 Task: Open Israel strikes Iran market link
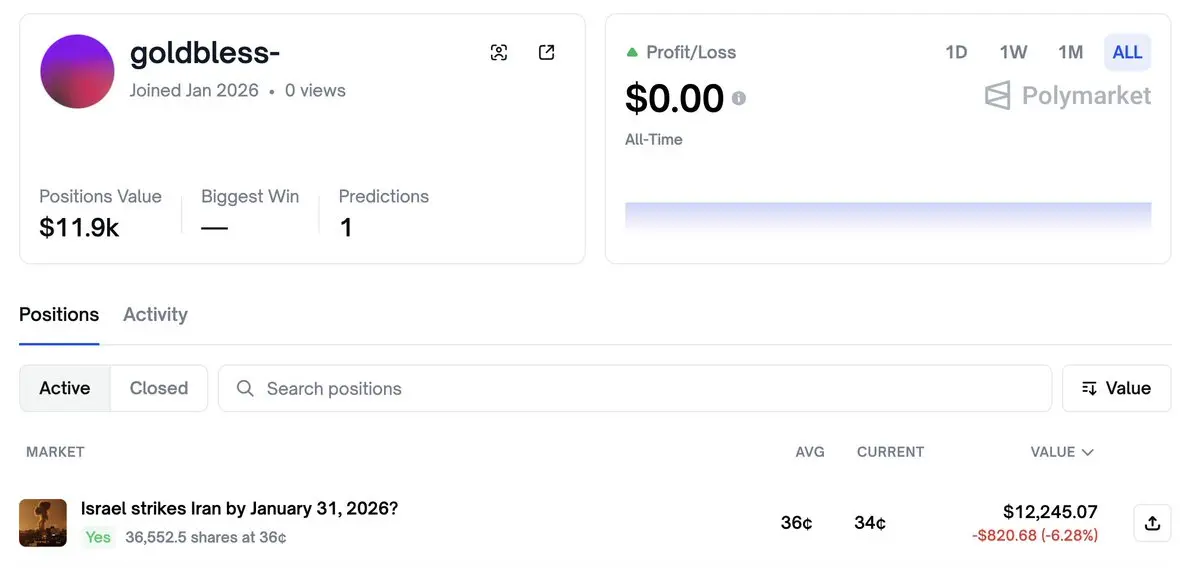click(x=239, y=508)
